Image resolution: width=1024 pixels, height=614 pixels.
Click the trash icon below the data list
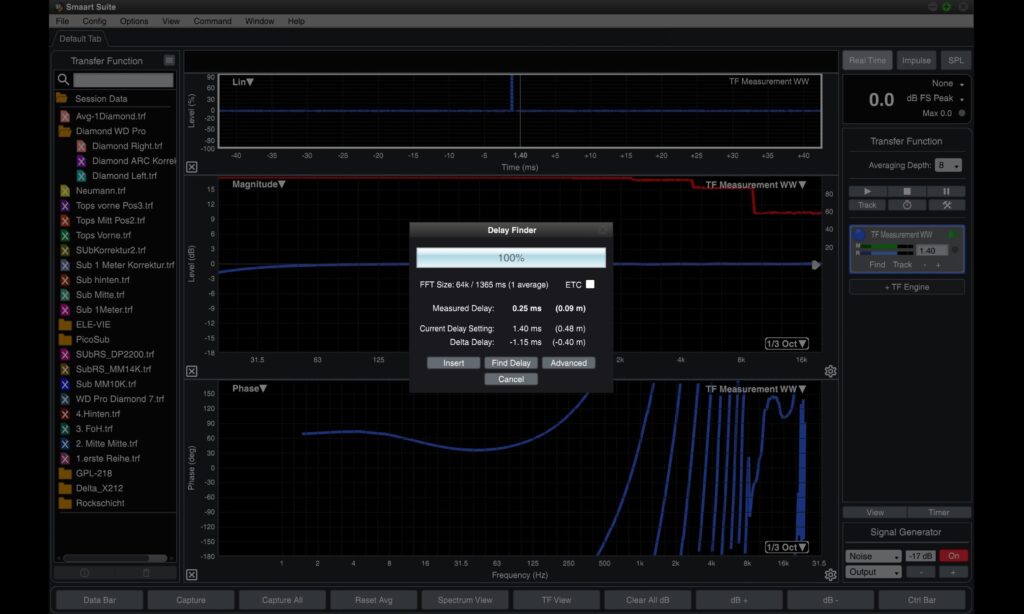click(146, 573)
